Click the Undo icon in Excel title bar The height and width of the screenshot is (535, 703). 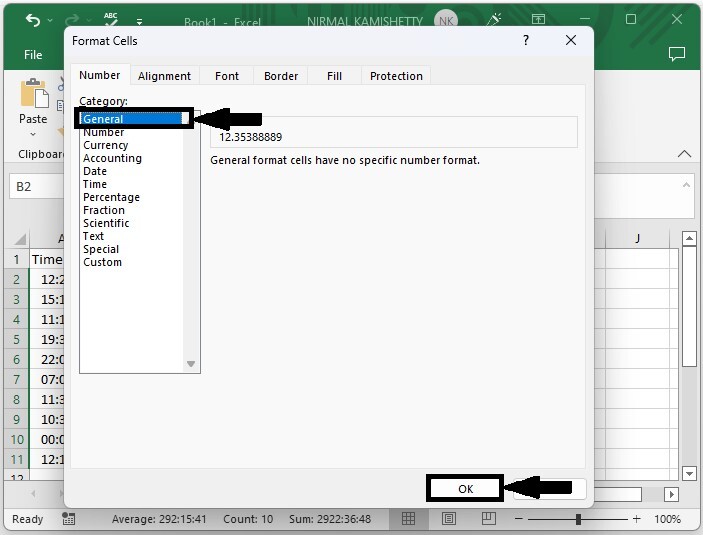(x=33, y=20)
